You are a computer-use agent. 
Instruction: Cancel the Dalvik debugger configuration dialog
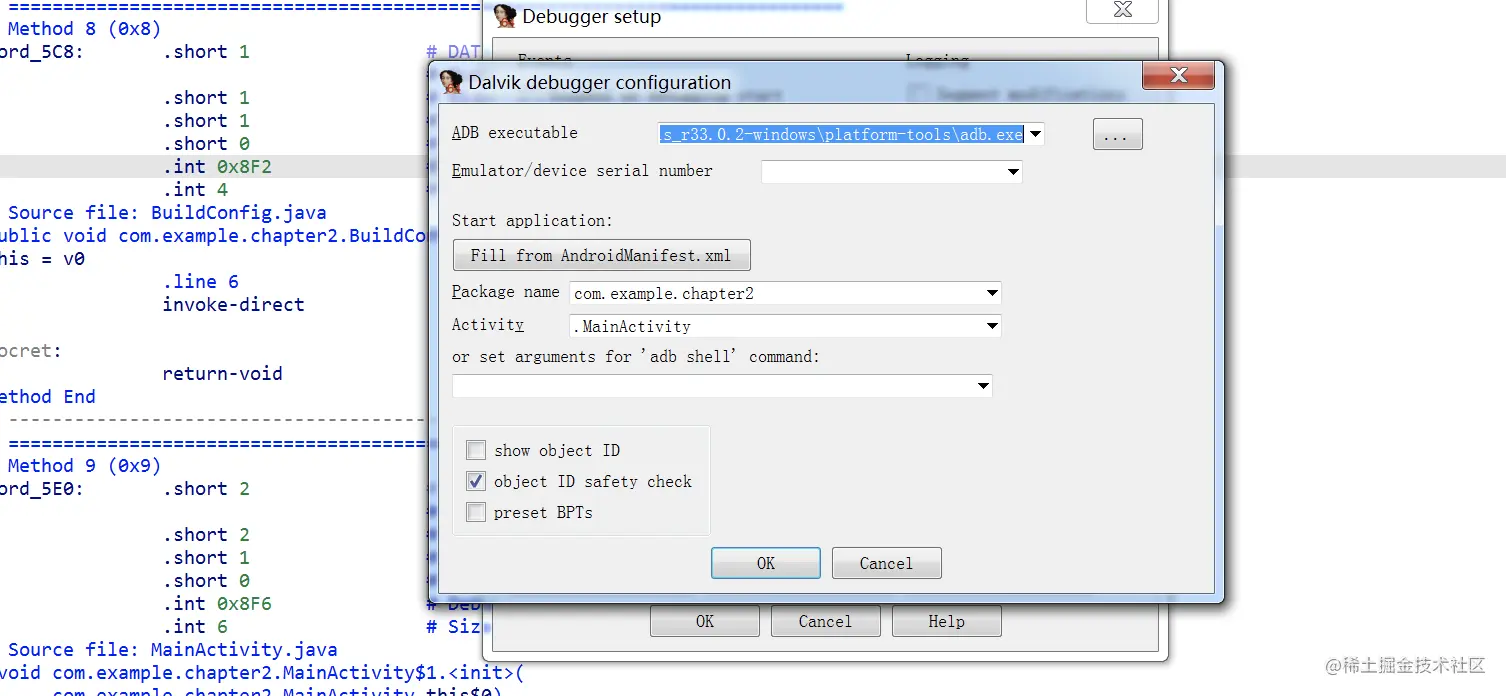(x=886, y=562)
